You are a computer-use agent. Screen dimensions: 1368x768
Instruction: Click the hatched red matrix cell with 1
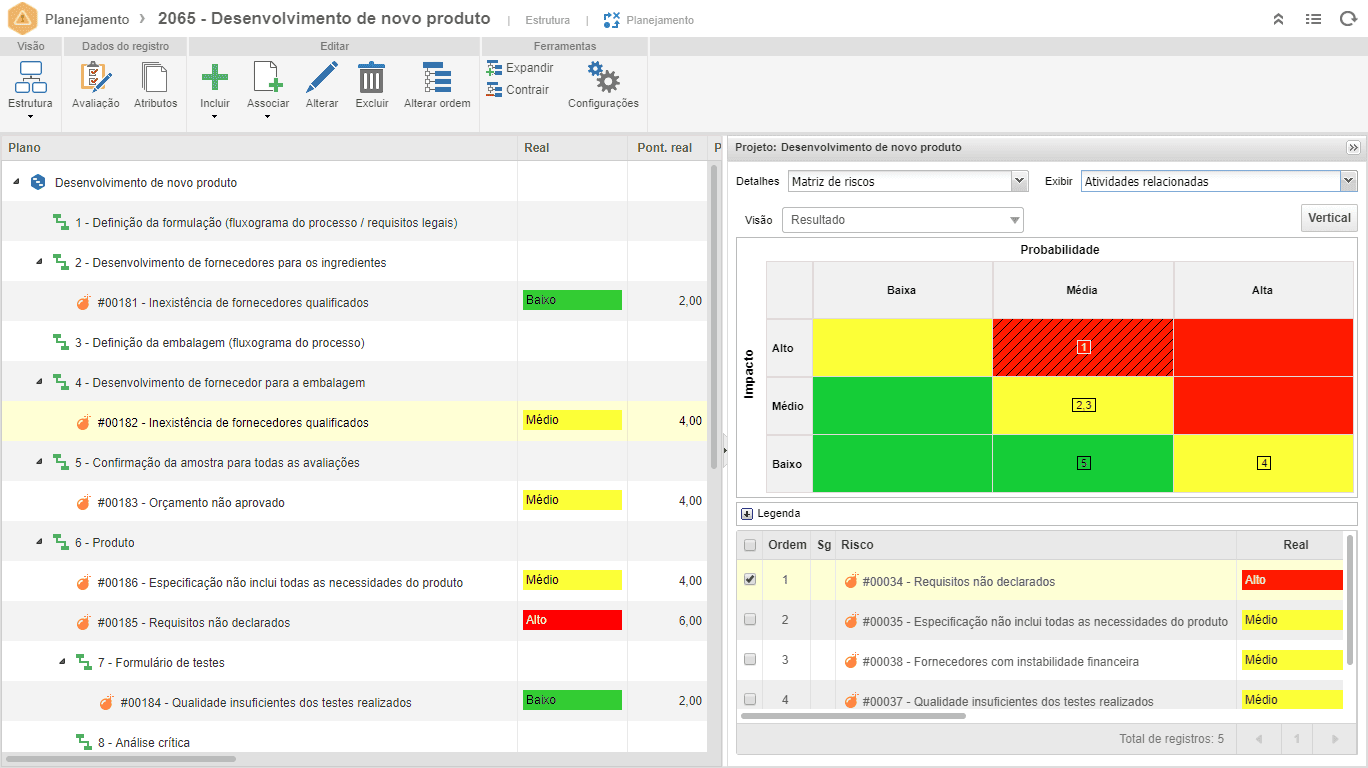point(1083,347)
